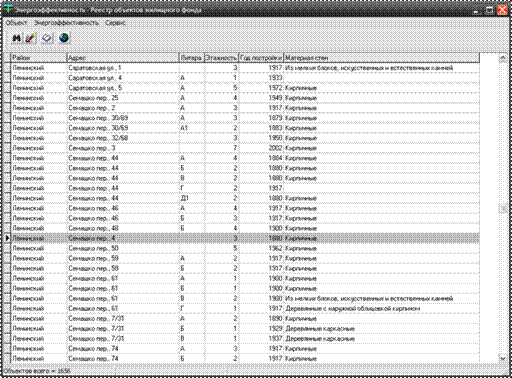Click the Литера cell containing Д1
The width and height of the screenshot is (512, 378).
[192, 198]
